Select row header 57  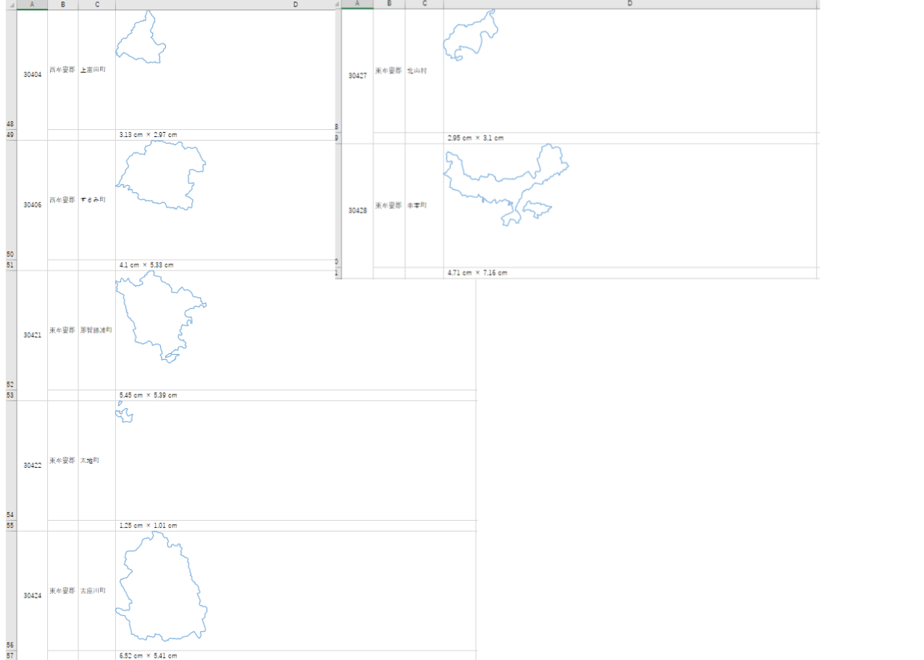[x=11, y=655]
